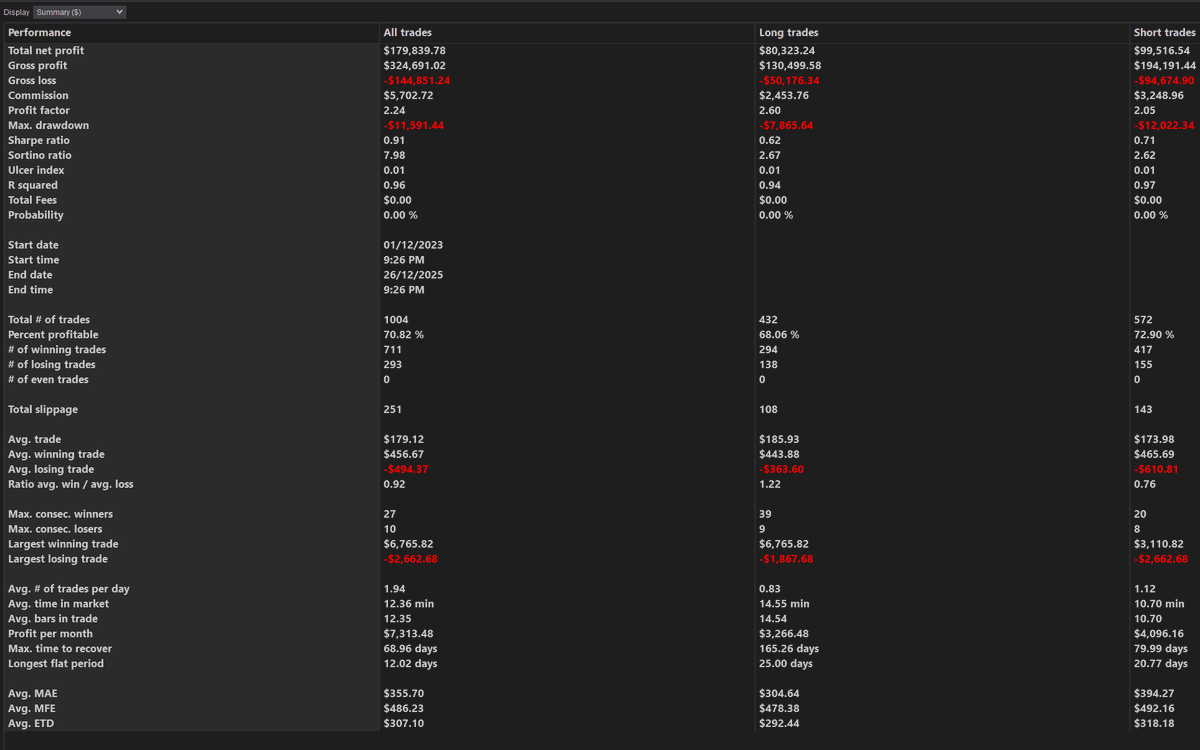Select All trades avg. trade $179.12
This screenshot has height=750, width=1200.
[402, 440]
